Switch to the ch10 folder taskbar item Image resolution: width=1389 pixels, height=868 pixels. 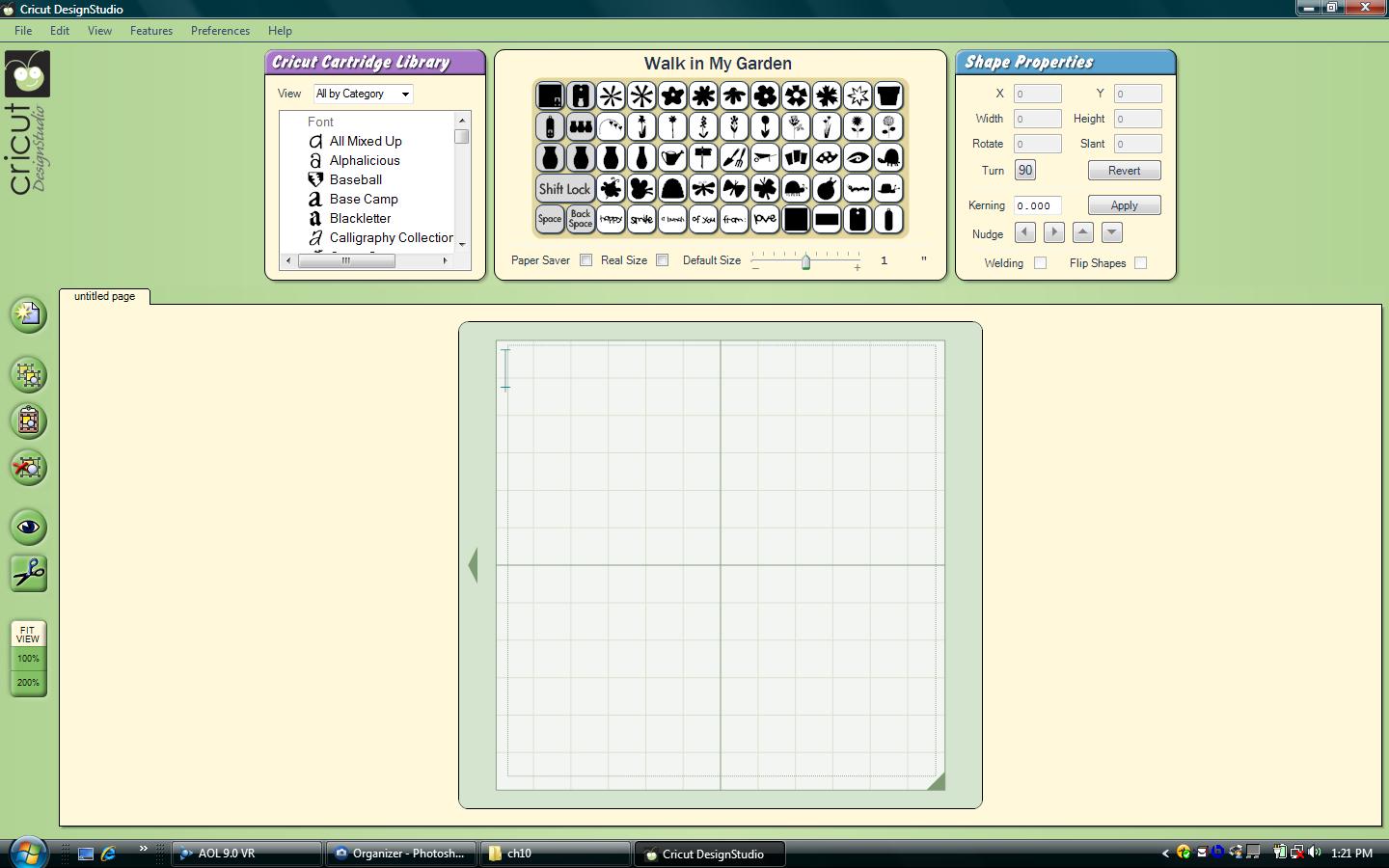click(556, 854)
